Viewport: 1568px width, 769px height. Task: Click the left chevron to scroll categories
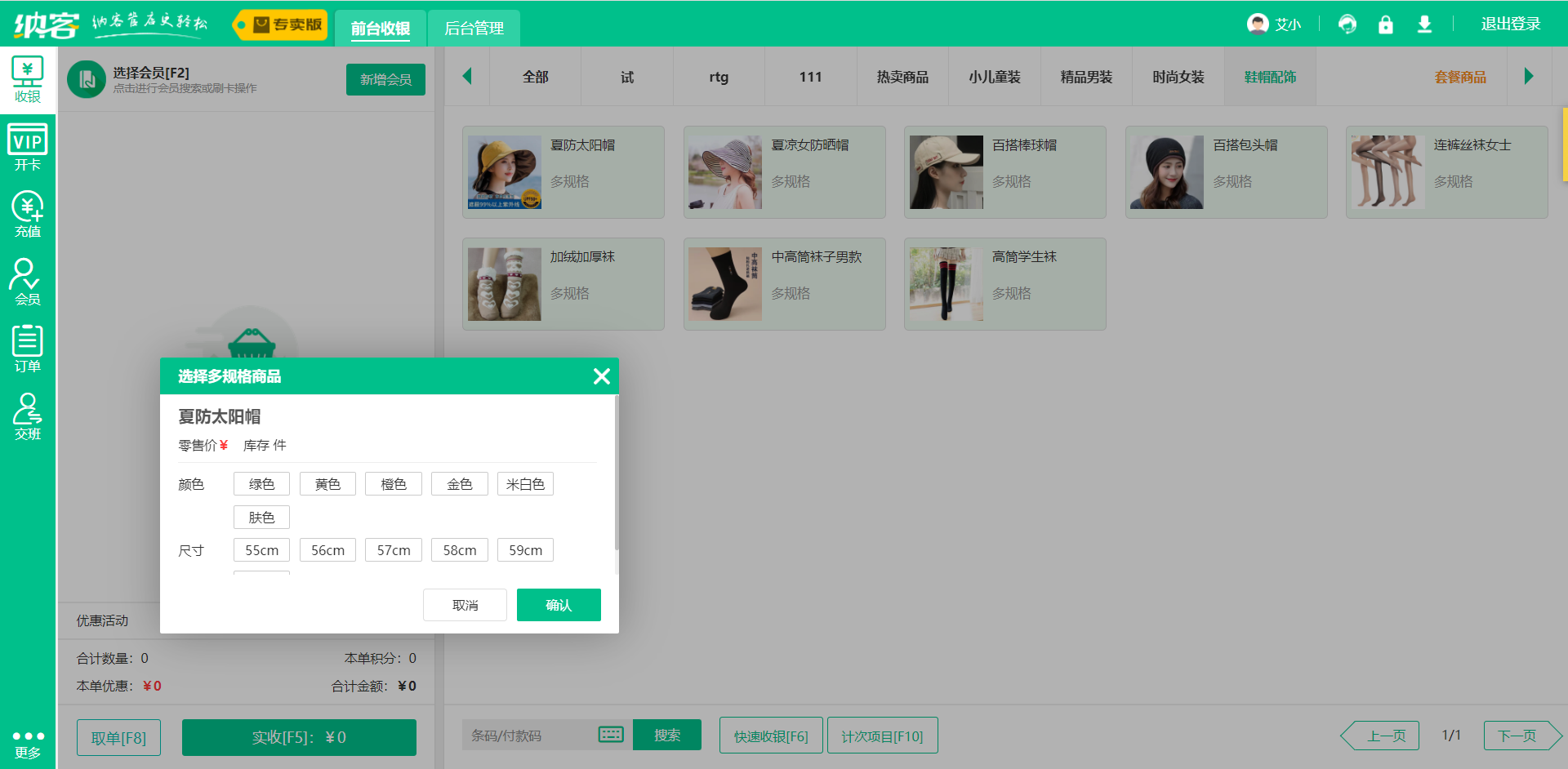click(x=466, y=76)
